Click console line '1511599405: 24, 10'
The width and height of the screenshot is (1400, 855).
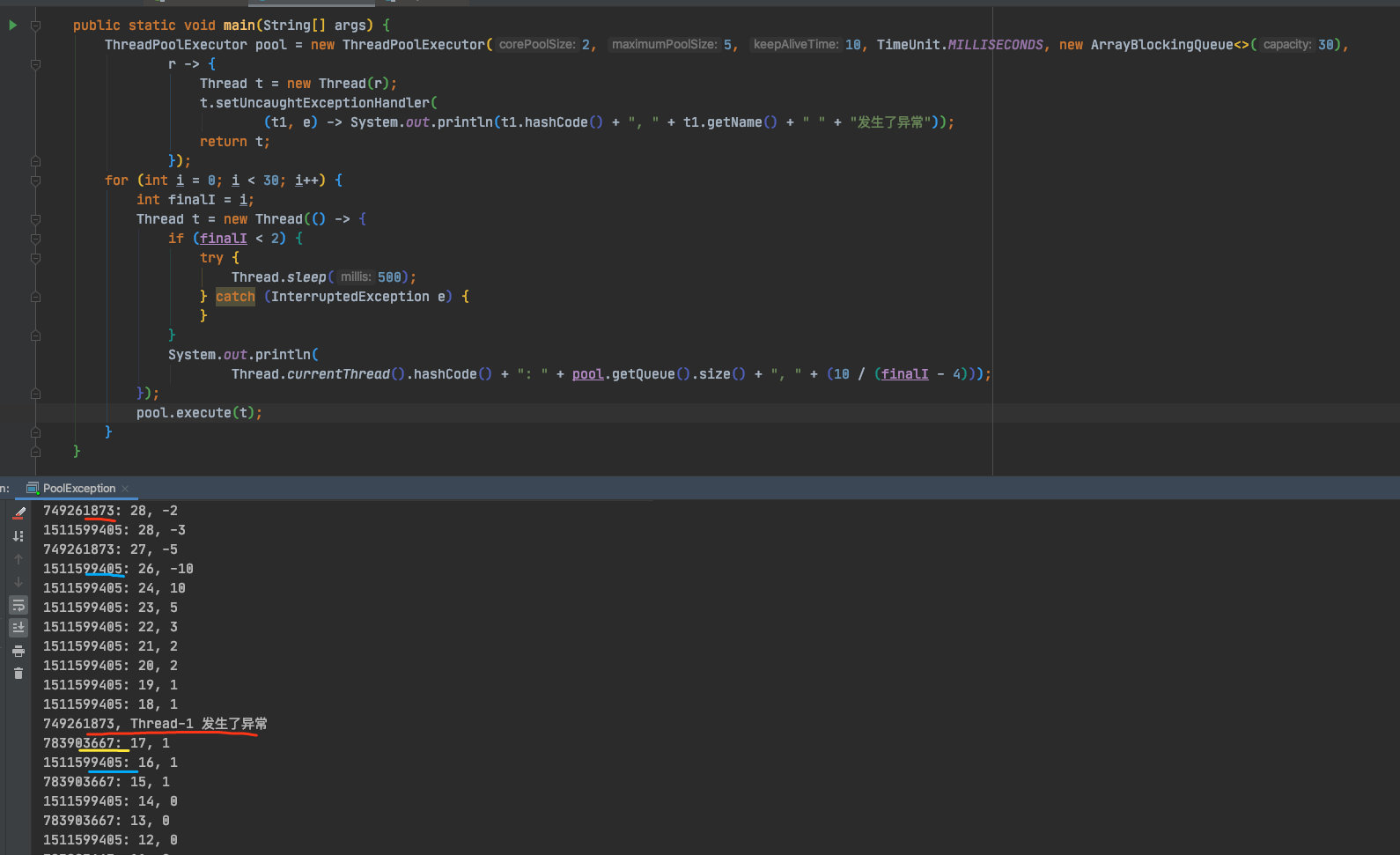coord(114,588)
